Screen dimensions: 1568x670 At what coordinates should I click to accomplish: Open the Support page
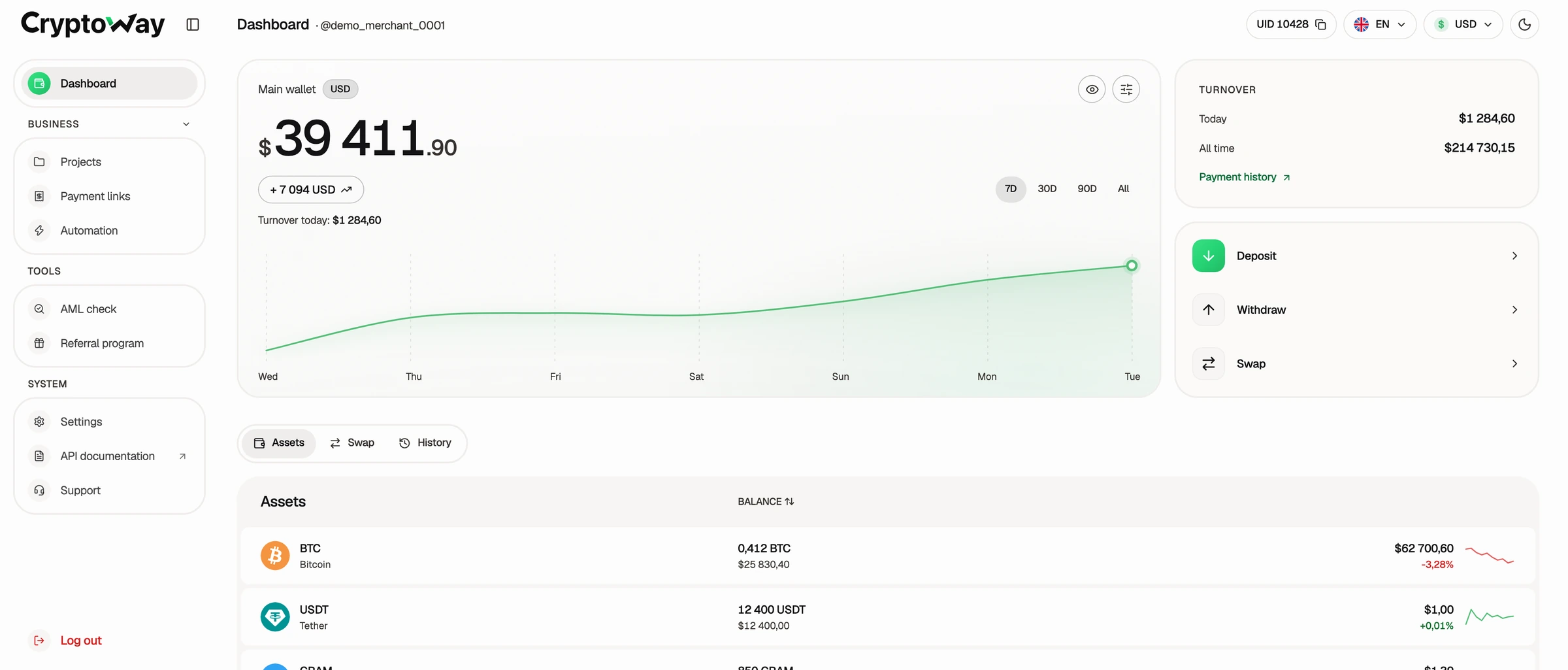[109, 490]
